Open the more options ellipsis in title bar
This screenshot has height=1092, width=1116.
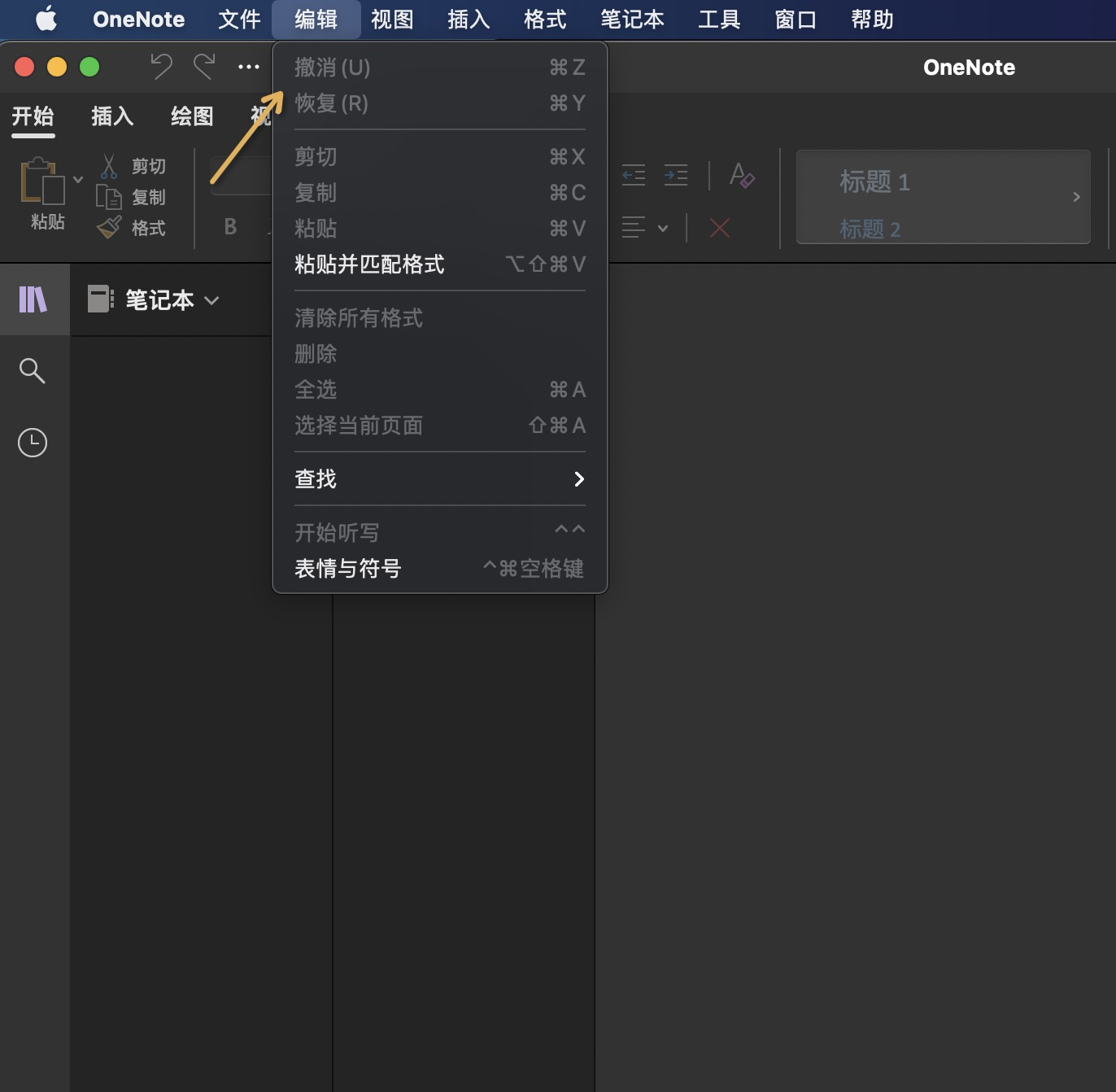coord(248,67)
